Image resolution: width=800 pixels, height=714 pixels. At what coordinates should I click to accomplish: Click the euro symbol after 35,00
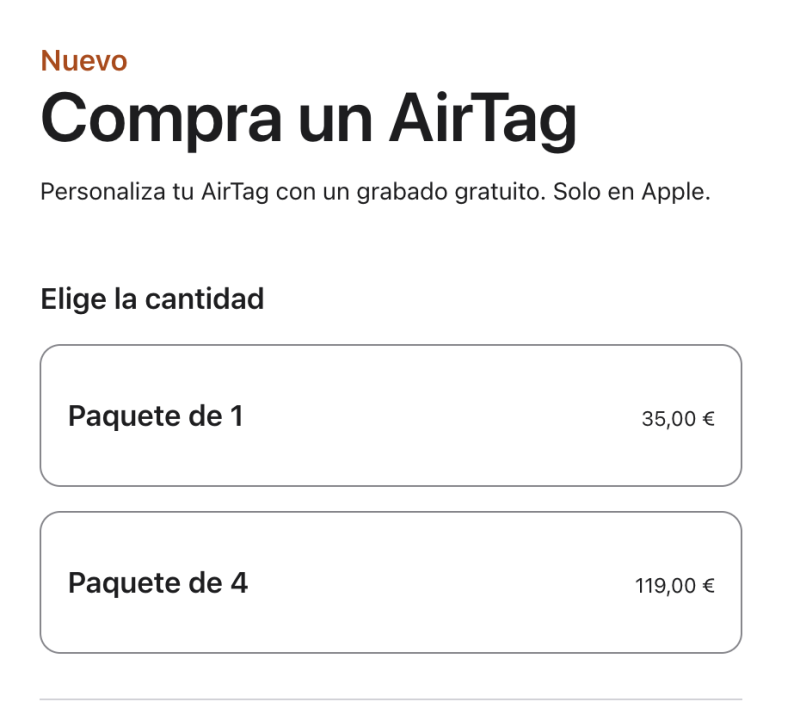(x=708, y=419)
